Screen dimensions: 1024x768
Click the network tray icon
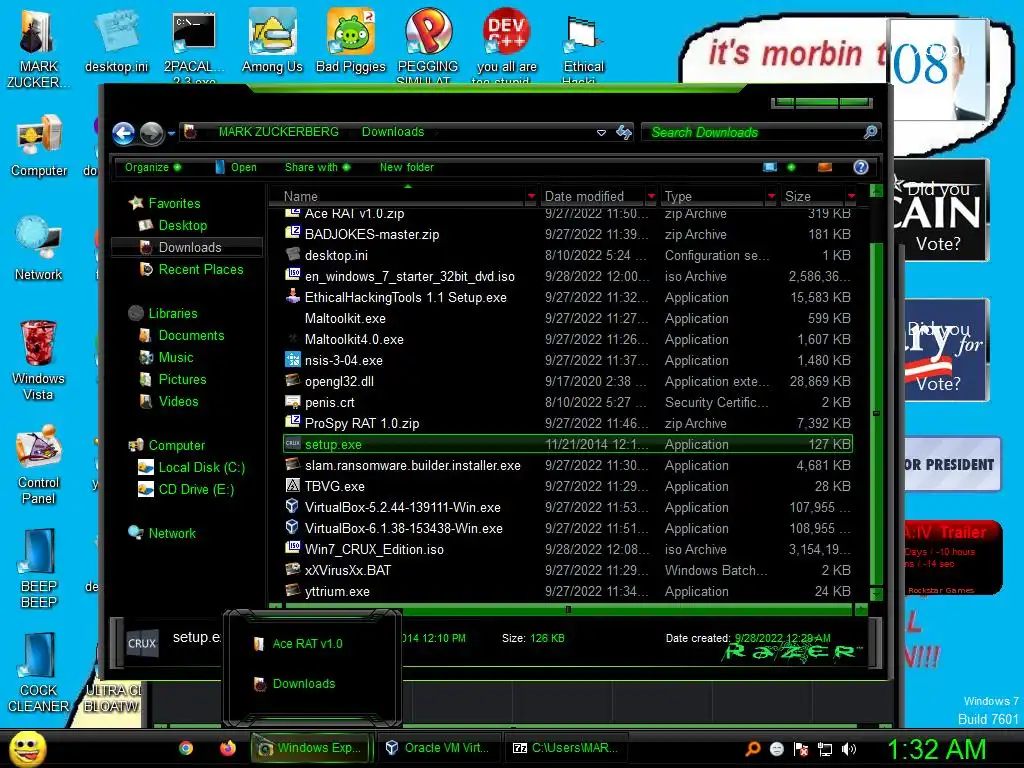pyautogui.click(x=825, y=749)
